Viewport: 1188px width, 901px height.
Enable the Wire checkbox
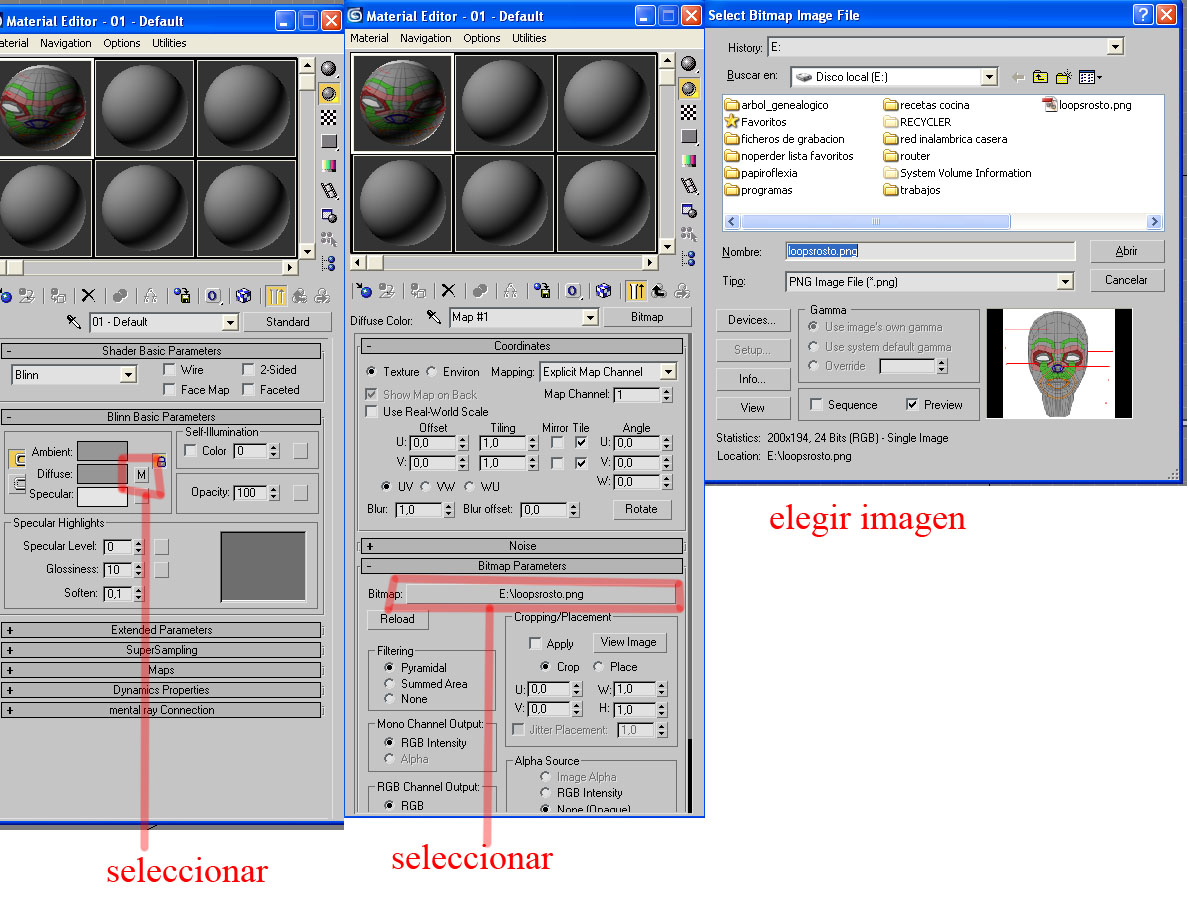pyautogui.click(x=170, y=370)
